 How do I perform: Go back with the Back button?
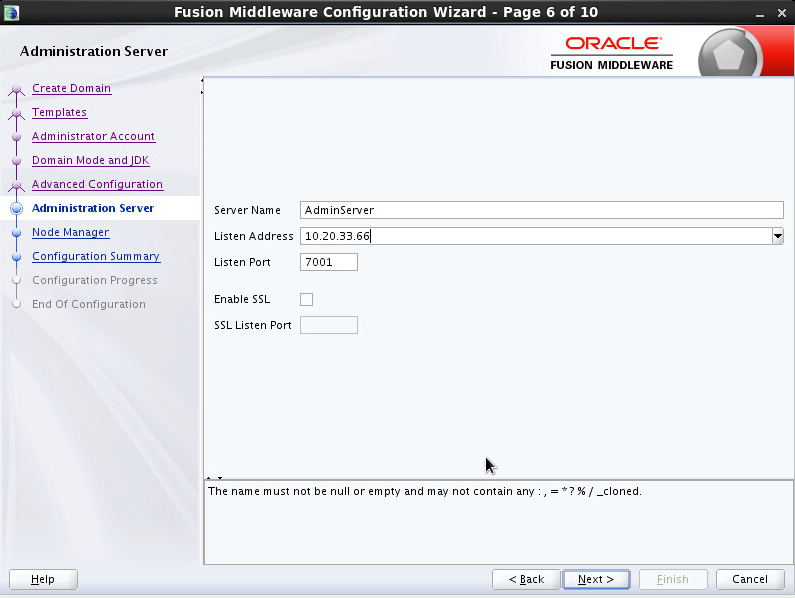coord(526,579)
